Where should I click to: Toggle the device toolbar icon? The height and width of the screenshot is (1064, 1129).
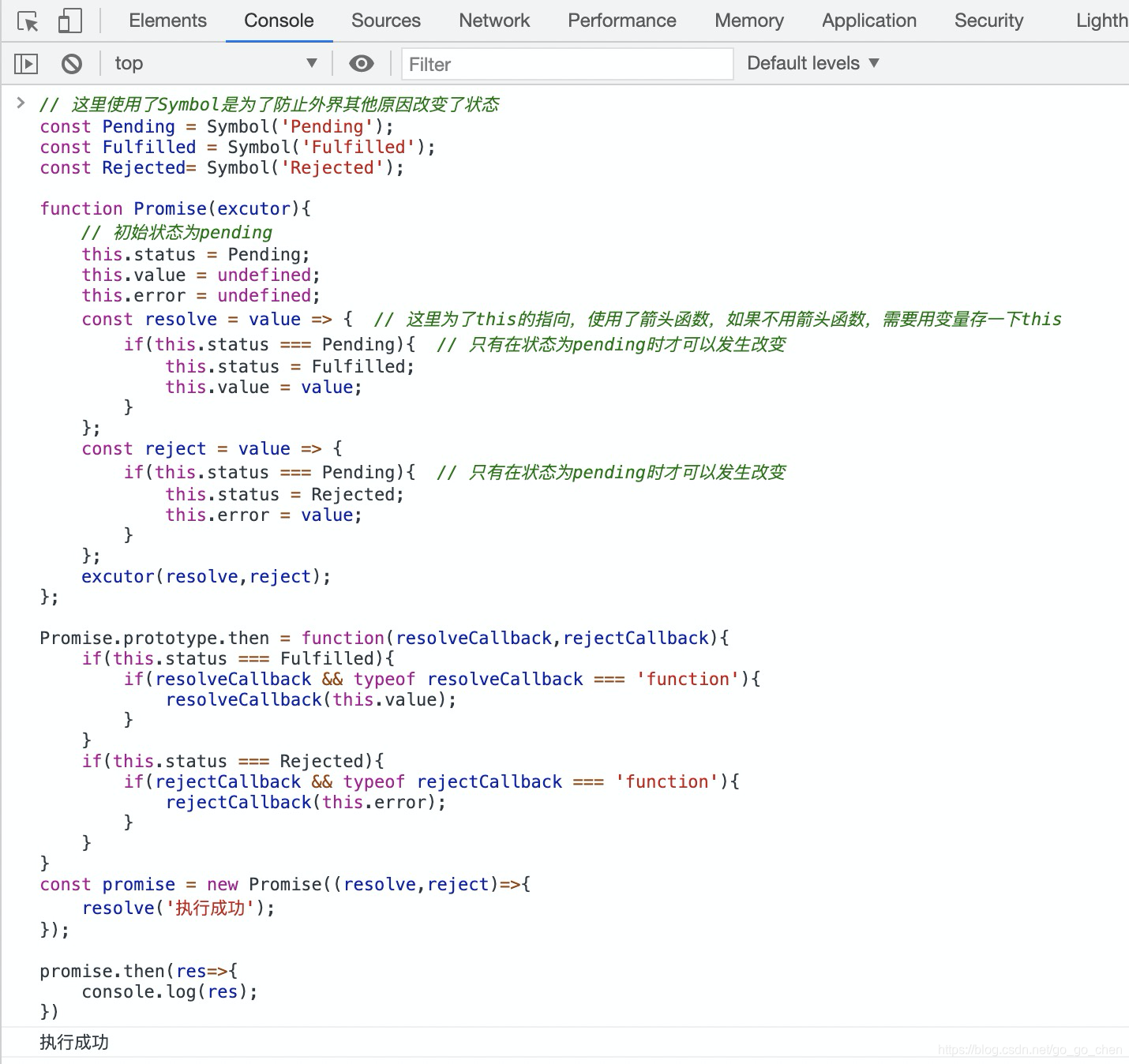tap(69, 21)
